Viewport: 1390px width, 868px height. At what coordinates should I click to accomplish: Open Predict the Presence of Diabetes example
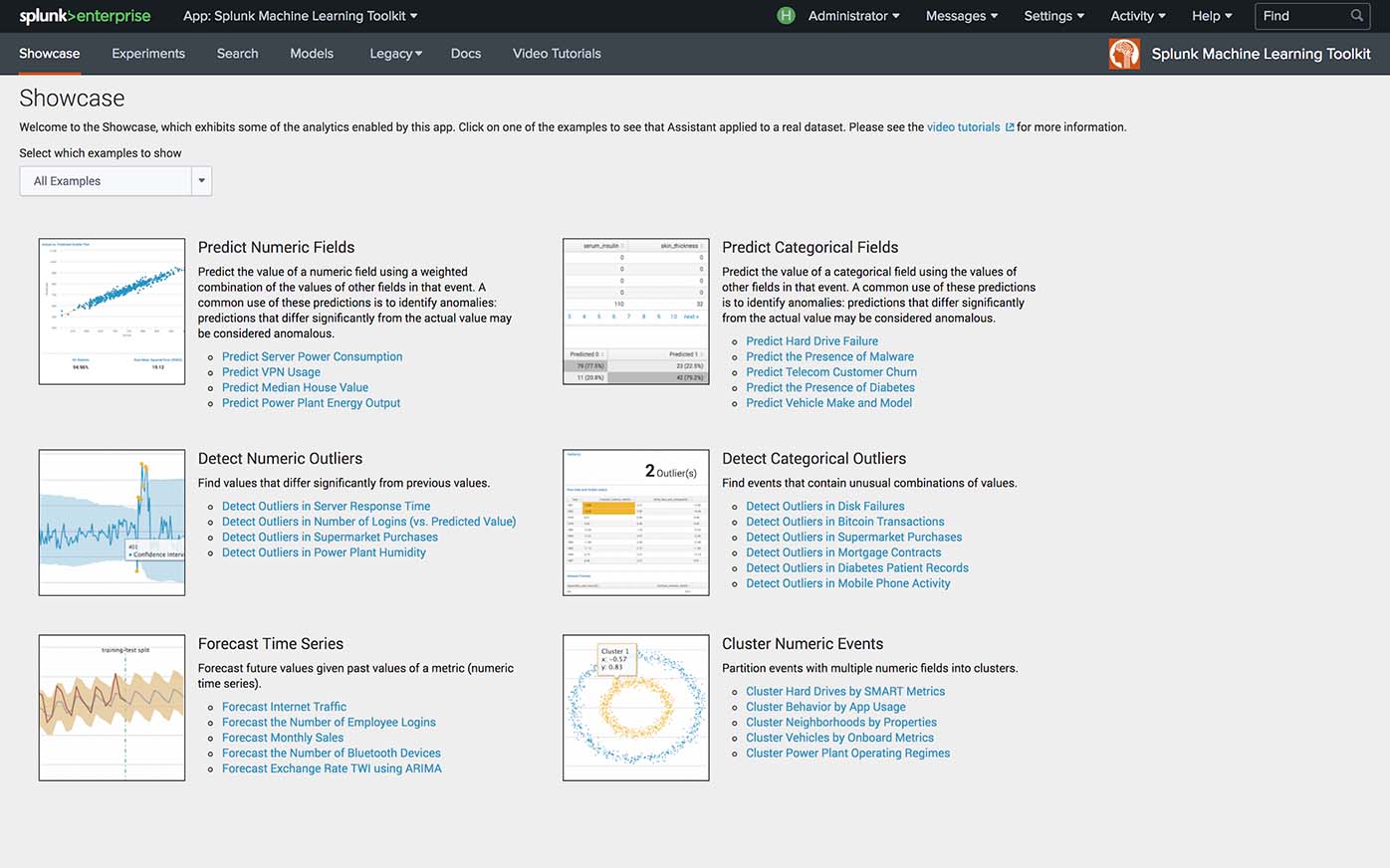click(830, 387)
